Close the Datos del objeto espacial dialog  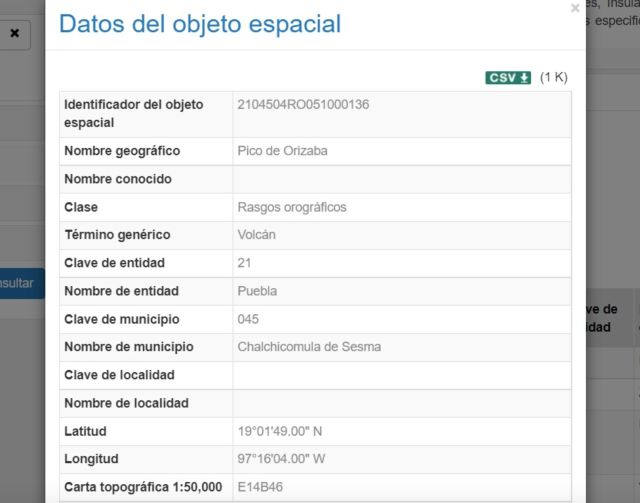[x=575, y=8]
